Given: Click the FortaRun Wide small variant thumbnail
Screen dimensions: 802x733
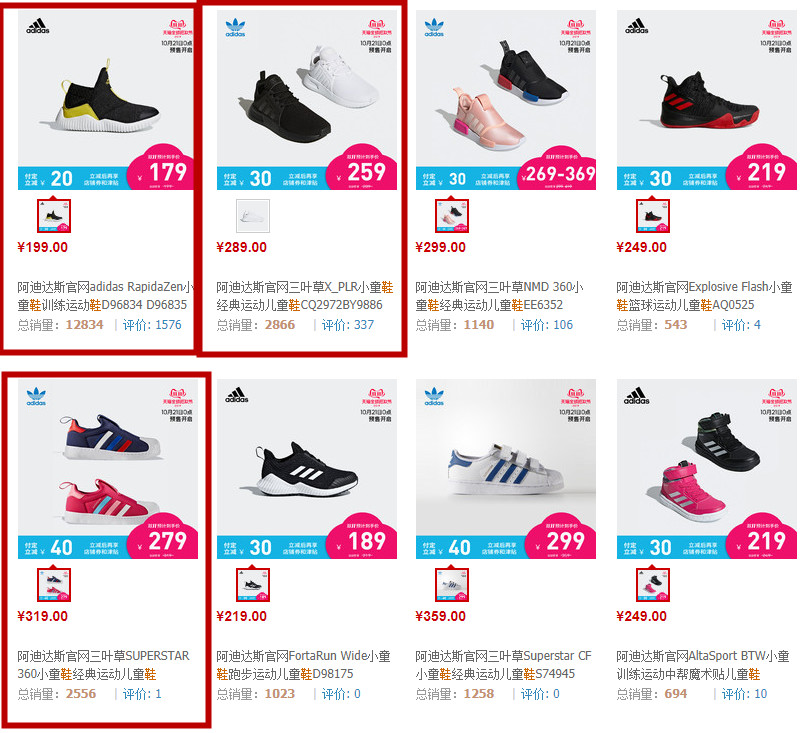Looking at the screenshot, I should (253, 585).
